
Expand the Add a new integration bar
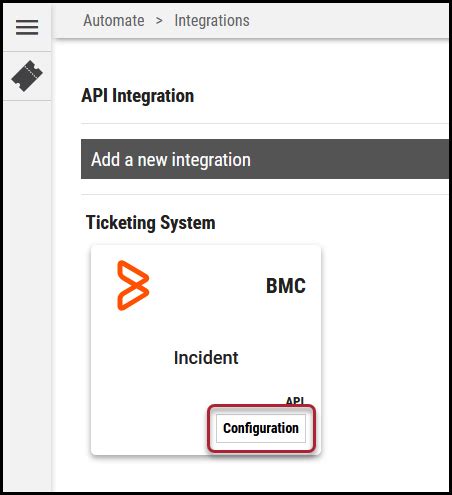[265, 159]
